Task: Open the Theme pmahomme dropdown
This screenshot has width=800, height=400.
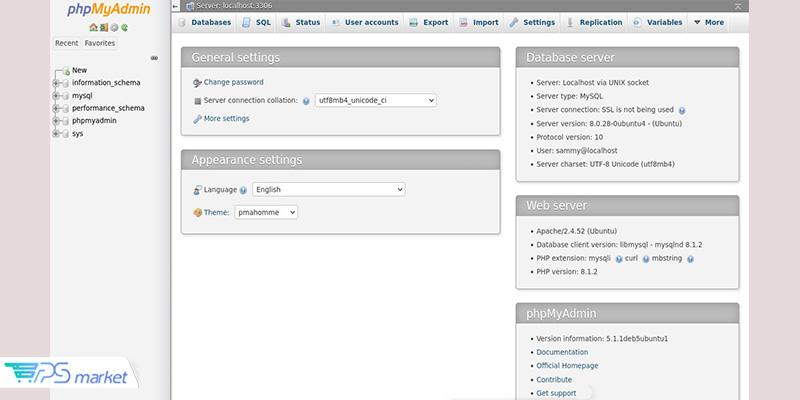Action: tap(266, 212)
